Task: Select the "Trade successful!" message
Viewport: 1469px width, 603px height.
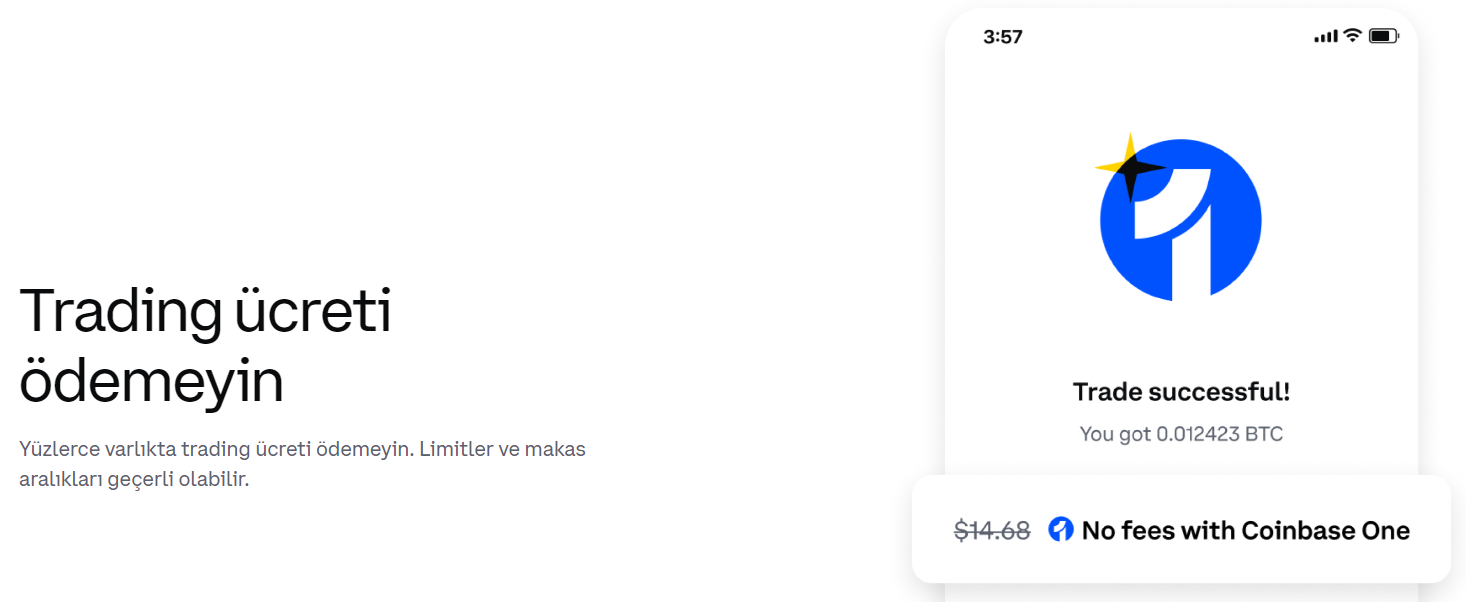Action: (1181, 392)
